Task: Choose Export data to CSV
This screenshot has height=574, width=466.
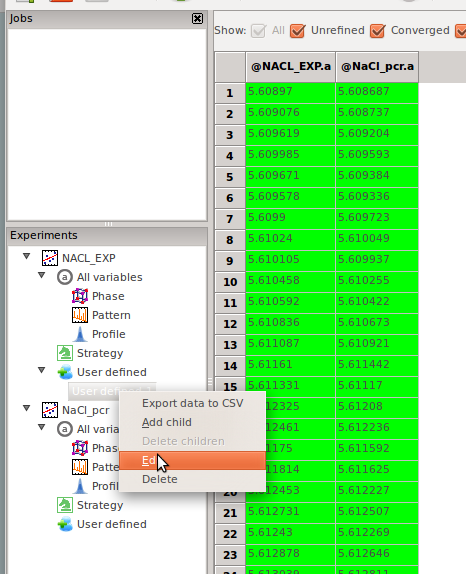Action: 193,403
